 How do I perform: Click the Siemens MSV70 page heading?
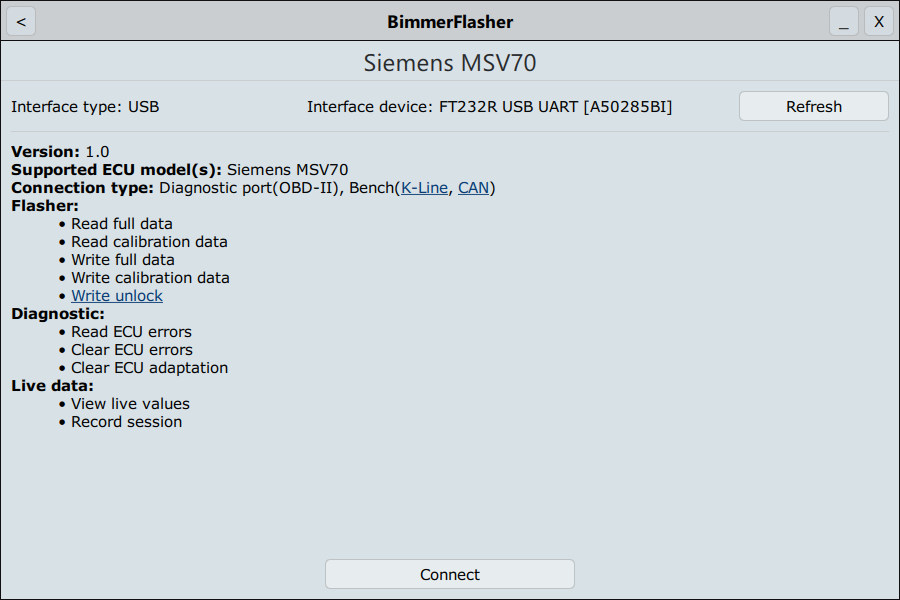(x=450, y=63)
